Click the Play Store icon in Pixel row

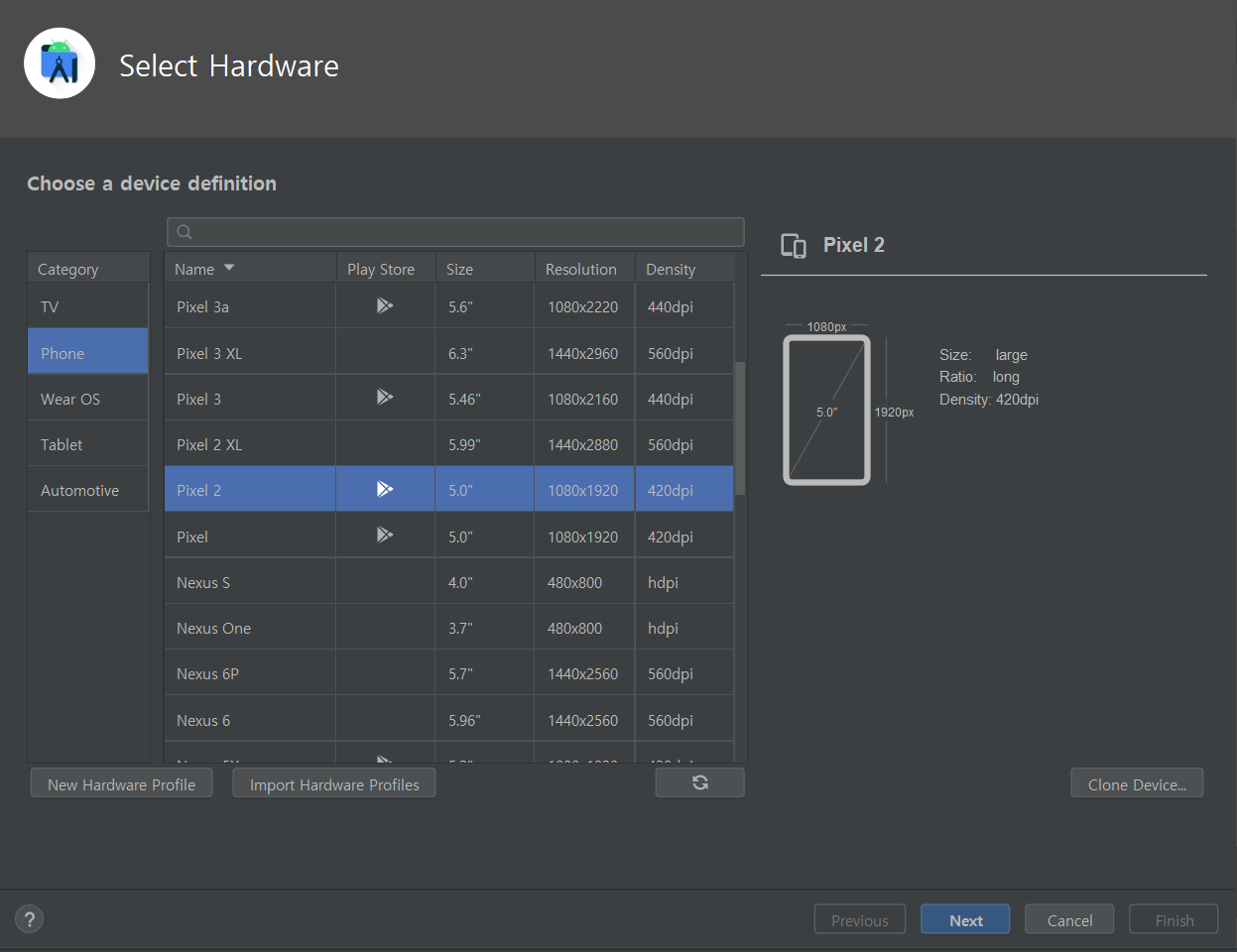385,535
